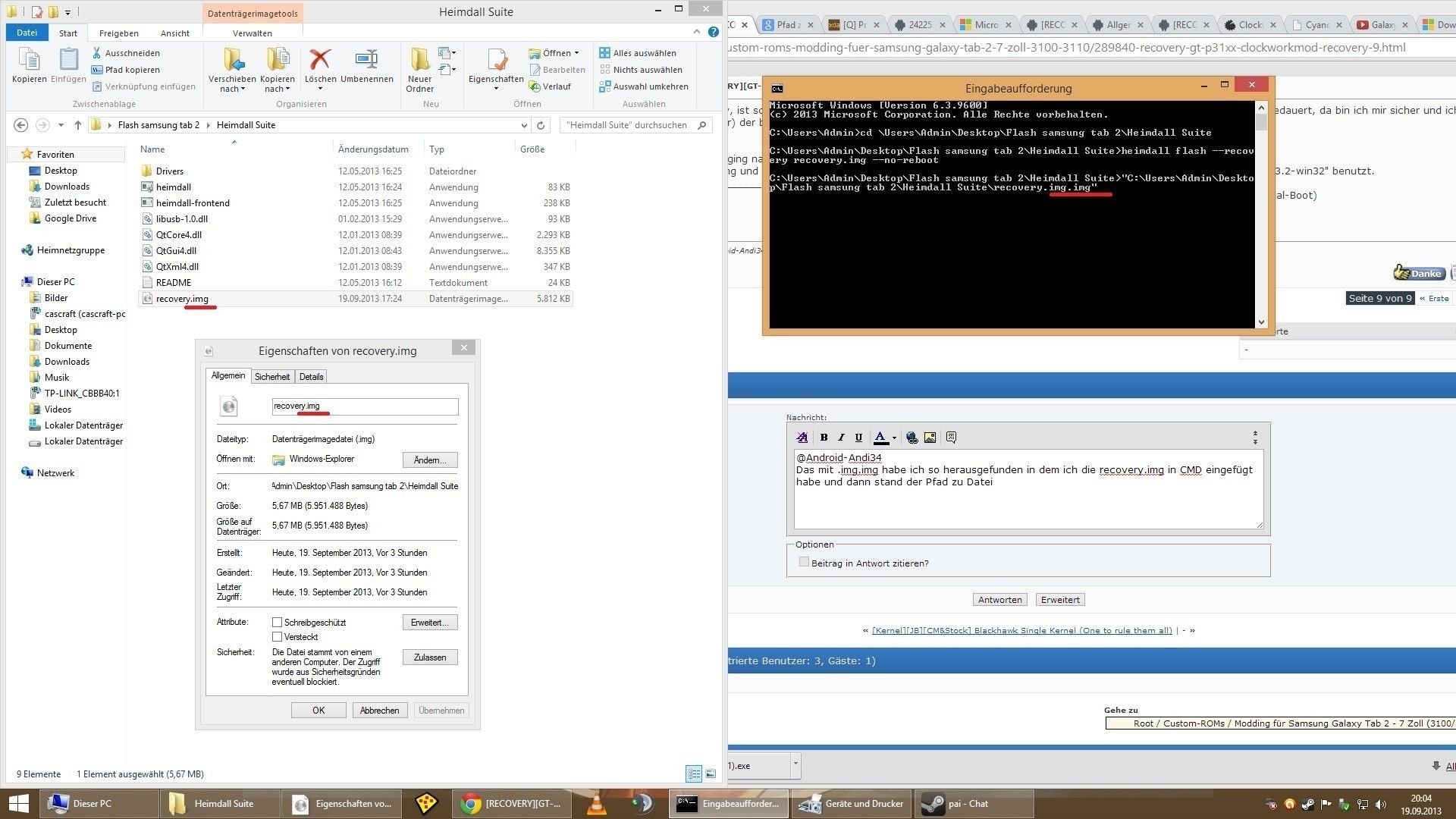Open Verwalten ribbon tab
Screen dimensions: 1456x819
pyautogui.click(x=253, y=33)
